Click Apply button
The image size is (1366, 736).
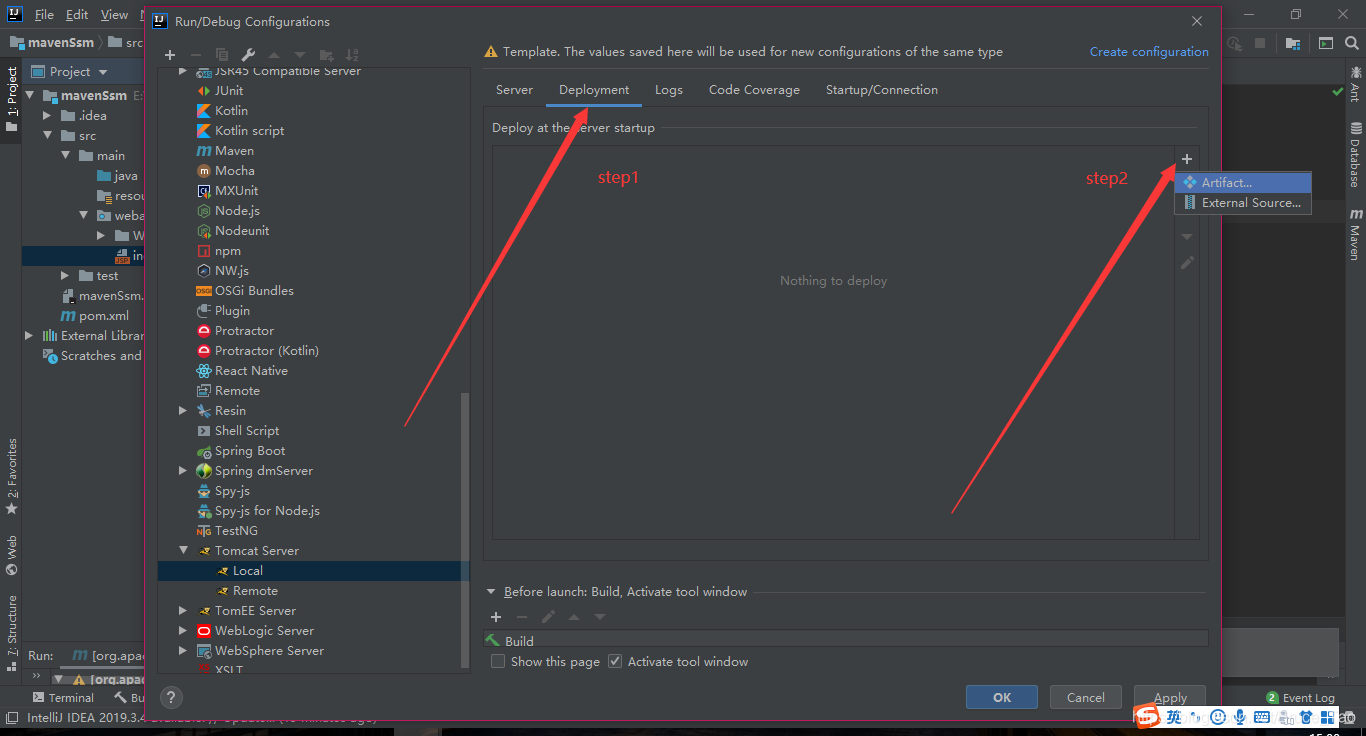click(x=1170, y=698)
